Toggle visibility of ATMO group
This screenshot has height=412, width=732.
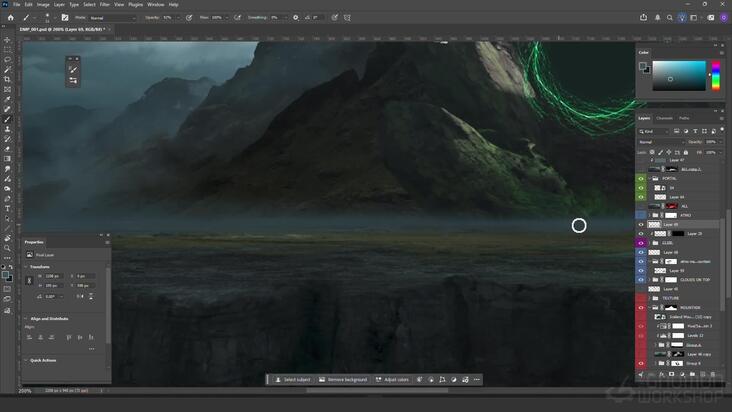[x=641, y=216]
